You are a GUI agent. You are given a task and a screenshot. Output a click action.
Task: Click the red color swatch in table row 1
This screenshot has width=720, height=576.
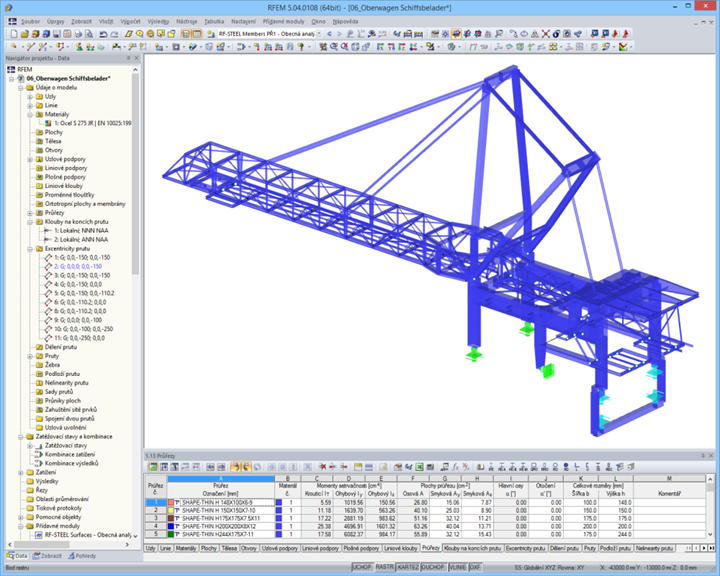[x=171, y=503]
